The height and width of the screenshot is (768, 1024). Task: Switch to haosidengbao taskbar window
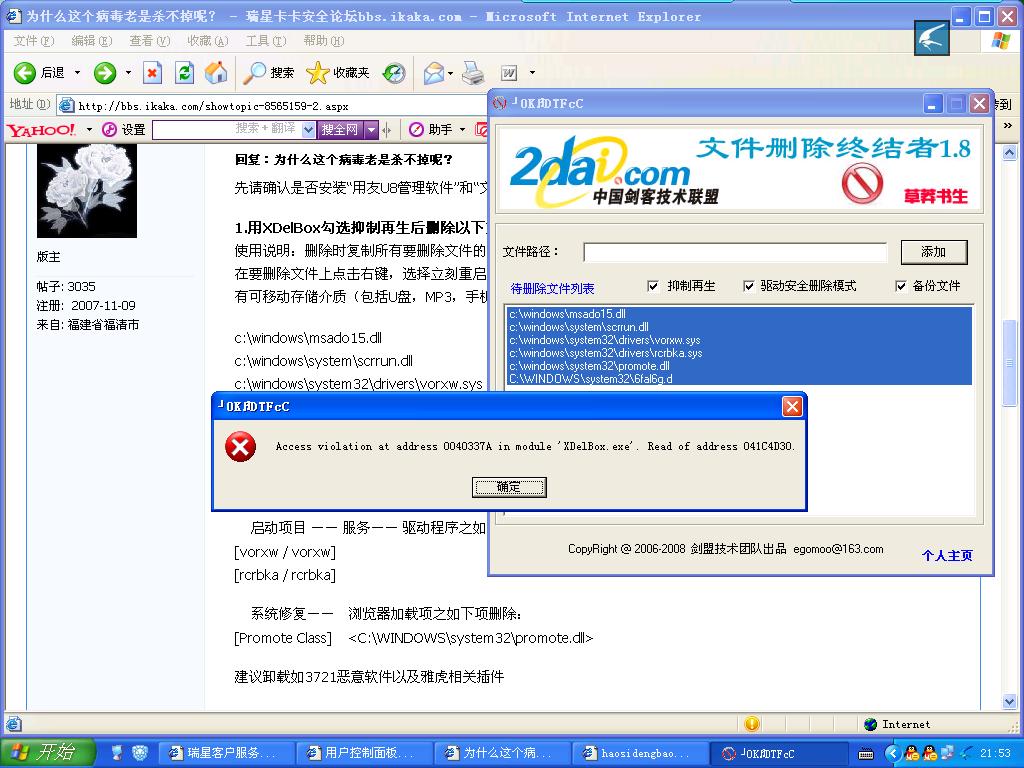click(640, 753)
